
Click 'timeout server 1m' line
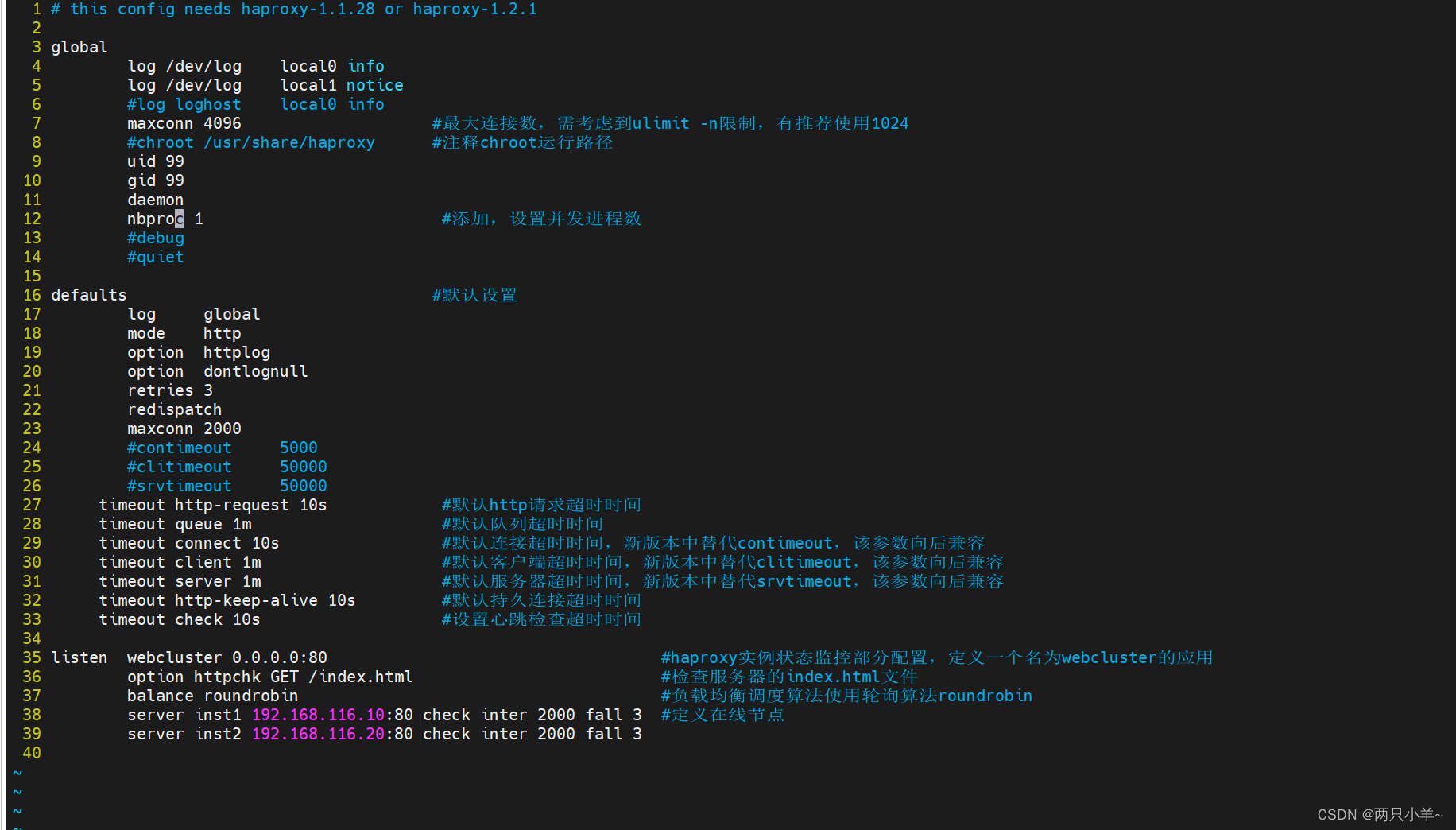point(180,581)
